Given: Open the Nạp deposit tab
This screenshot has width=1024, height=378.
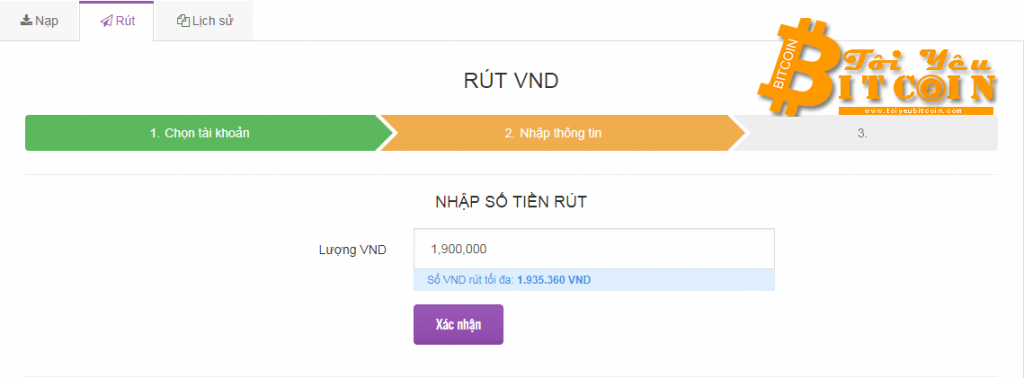Looking at the screenshot, I should pyautogui.click(x=39, y=21).
